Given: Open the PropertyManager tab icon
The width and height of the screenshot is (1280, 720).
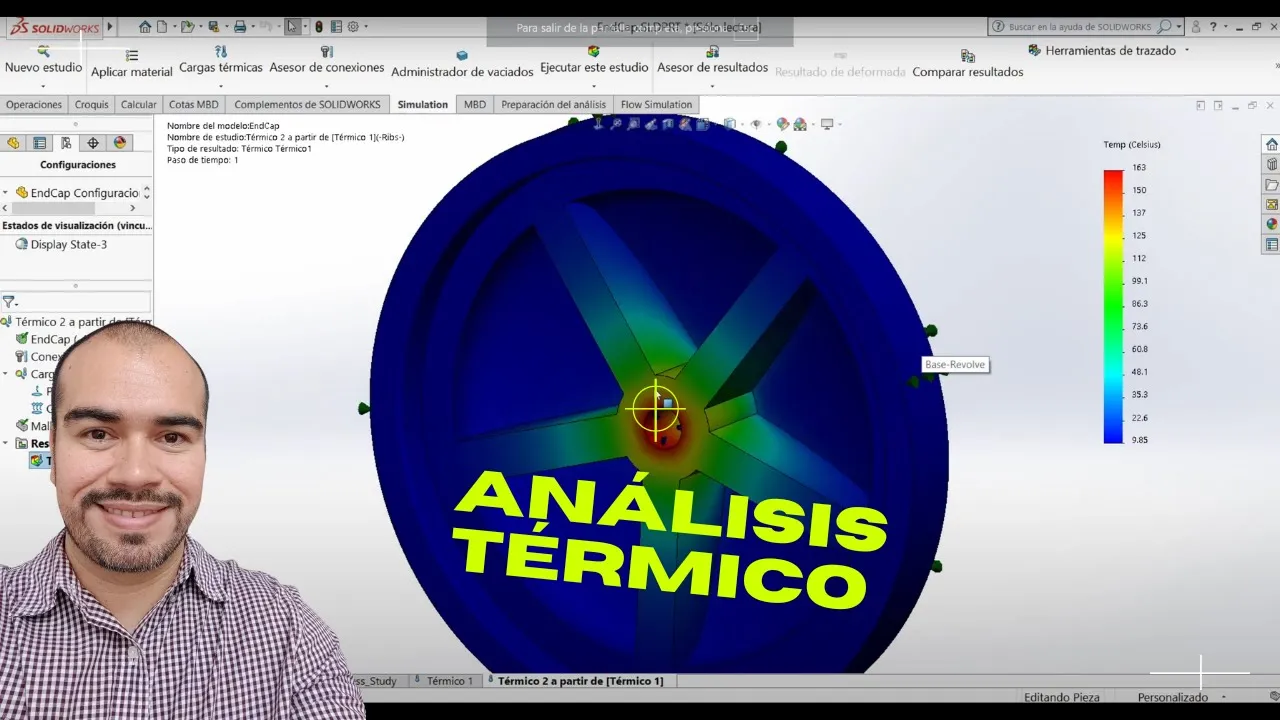Looking at the screenshot, I should pos(39,143).
